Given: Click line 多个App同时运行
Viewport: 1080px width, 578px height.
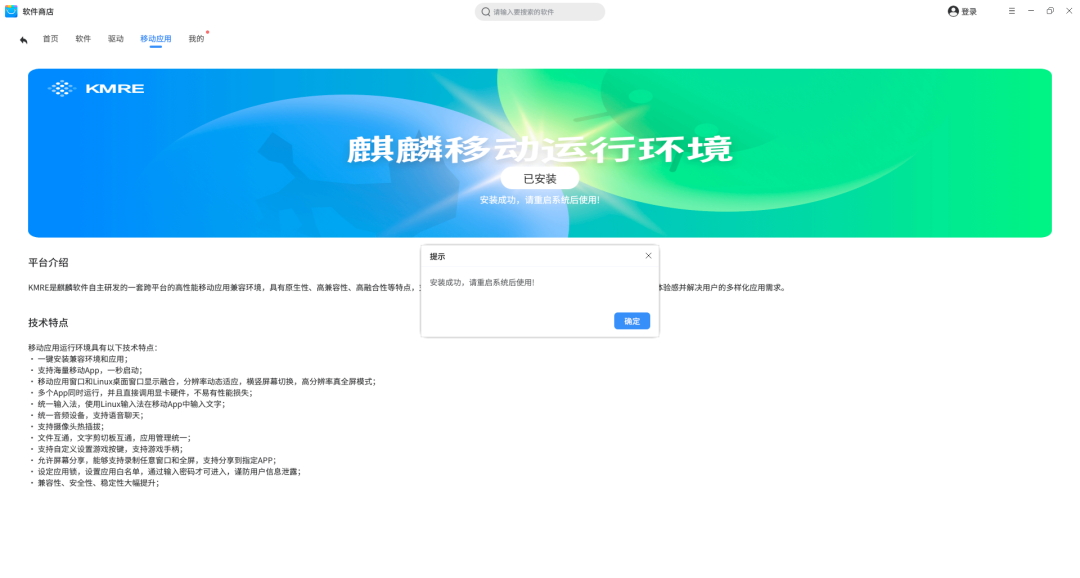Looking at the screenshot, I should tap(145, 393).
